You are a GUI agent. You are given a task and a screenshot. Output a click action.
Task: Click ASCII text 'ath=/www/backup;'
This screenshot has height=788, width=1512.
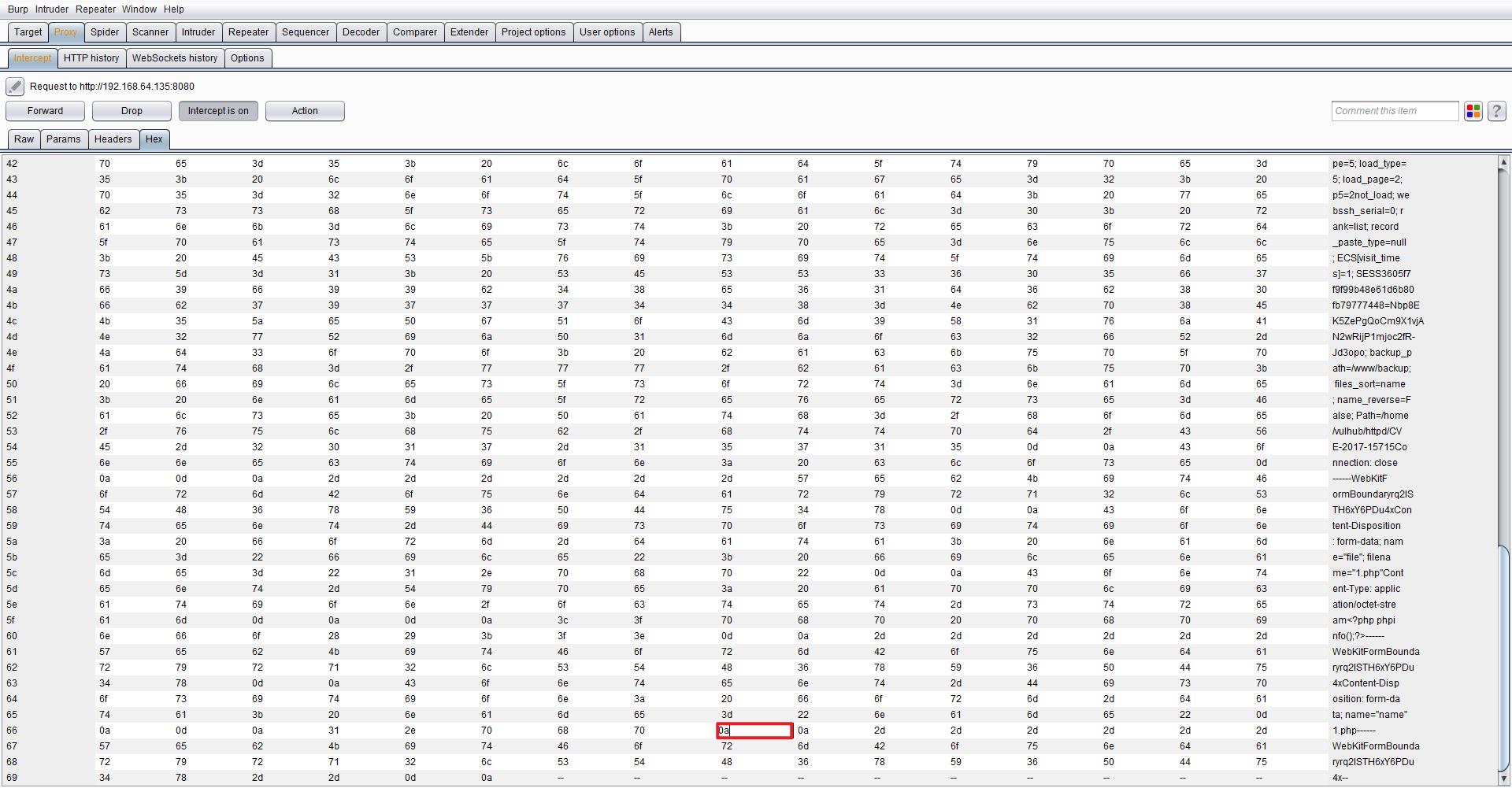(1371, 368)
